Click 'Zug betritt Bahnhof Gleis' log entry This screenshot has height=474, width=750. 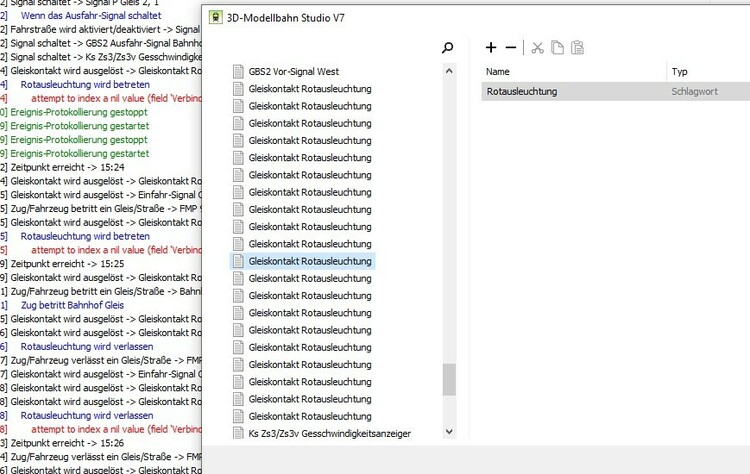pyautogui.click(x=72, y=304)
